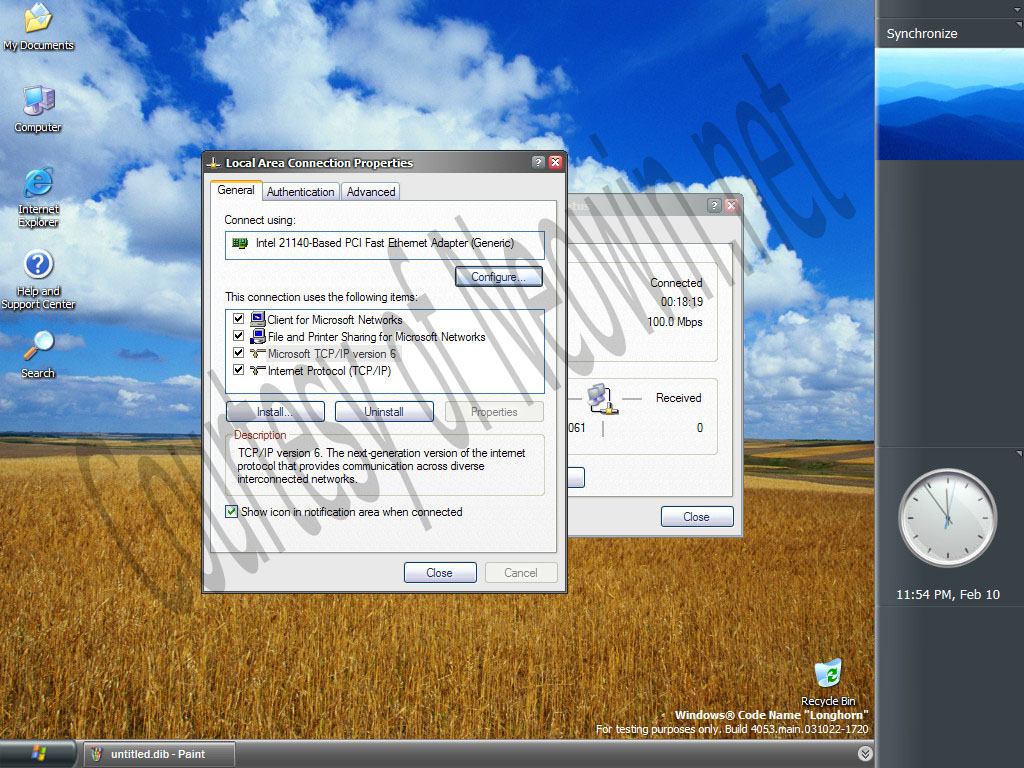Click the Start button Windows flag
The image size is (1024, 768).
tap(38, 754)
